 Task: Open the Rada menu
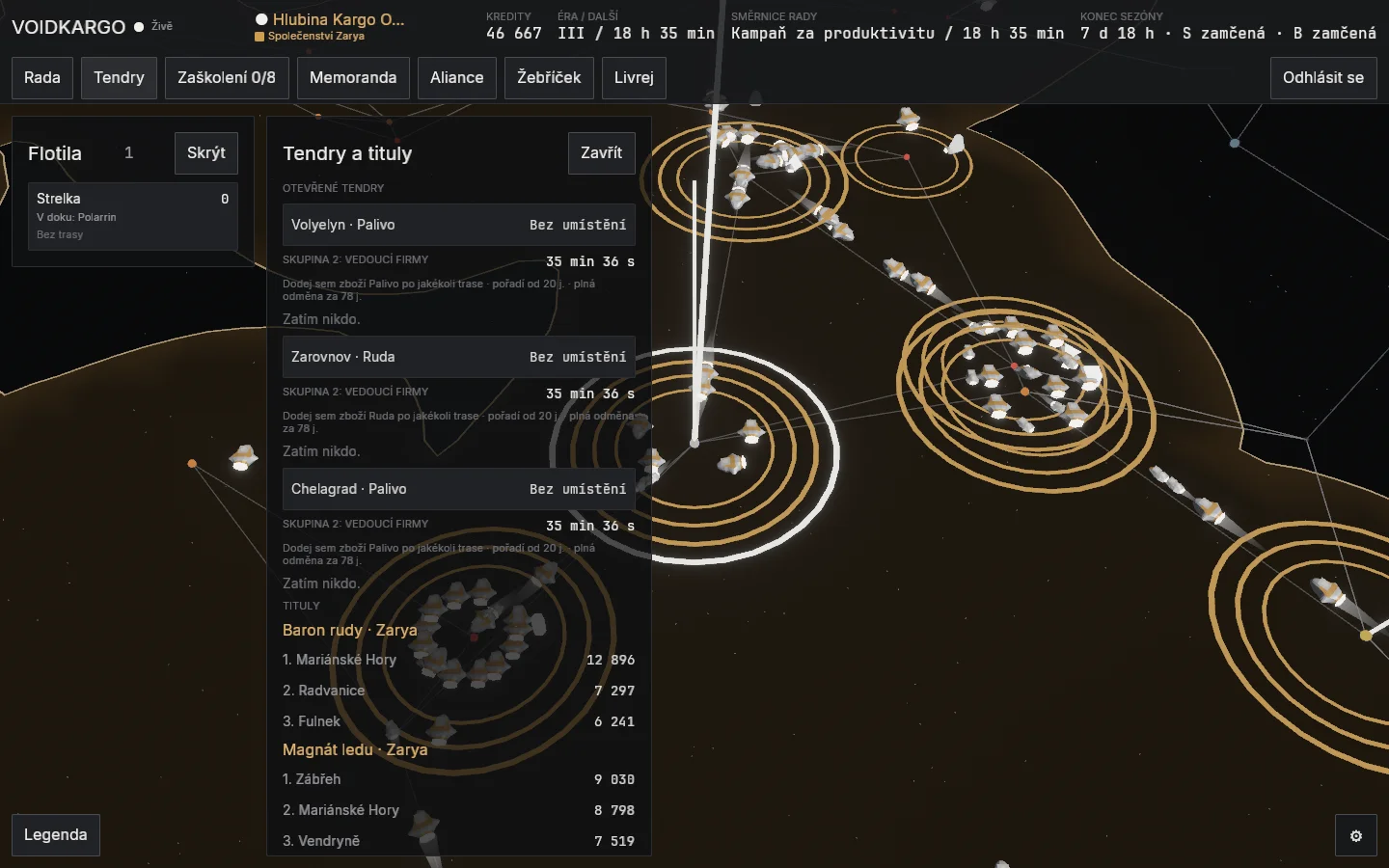tap(42, 78)
